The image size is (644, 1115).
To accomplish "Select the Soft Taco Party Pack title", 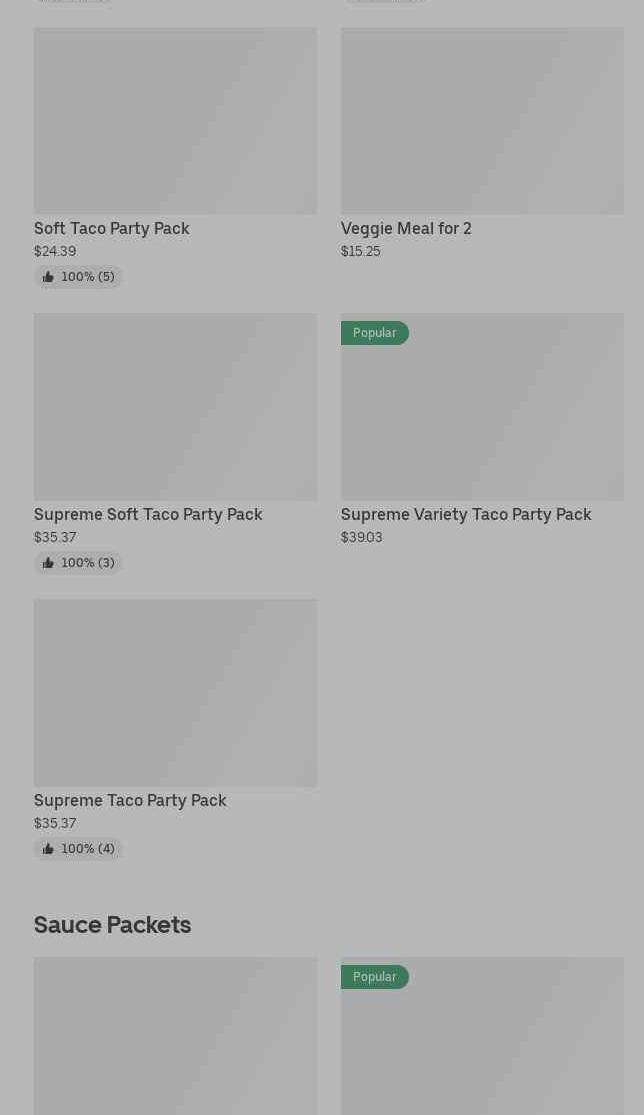I will click(111, 228).
